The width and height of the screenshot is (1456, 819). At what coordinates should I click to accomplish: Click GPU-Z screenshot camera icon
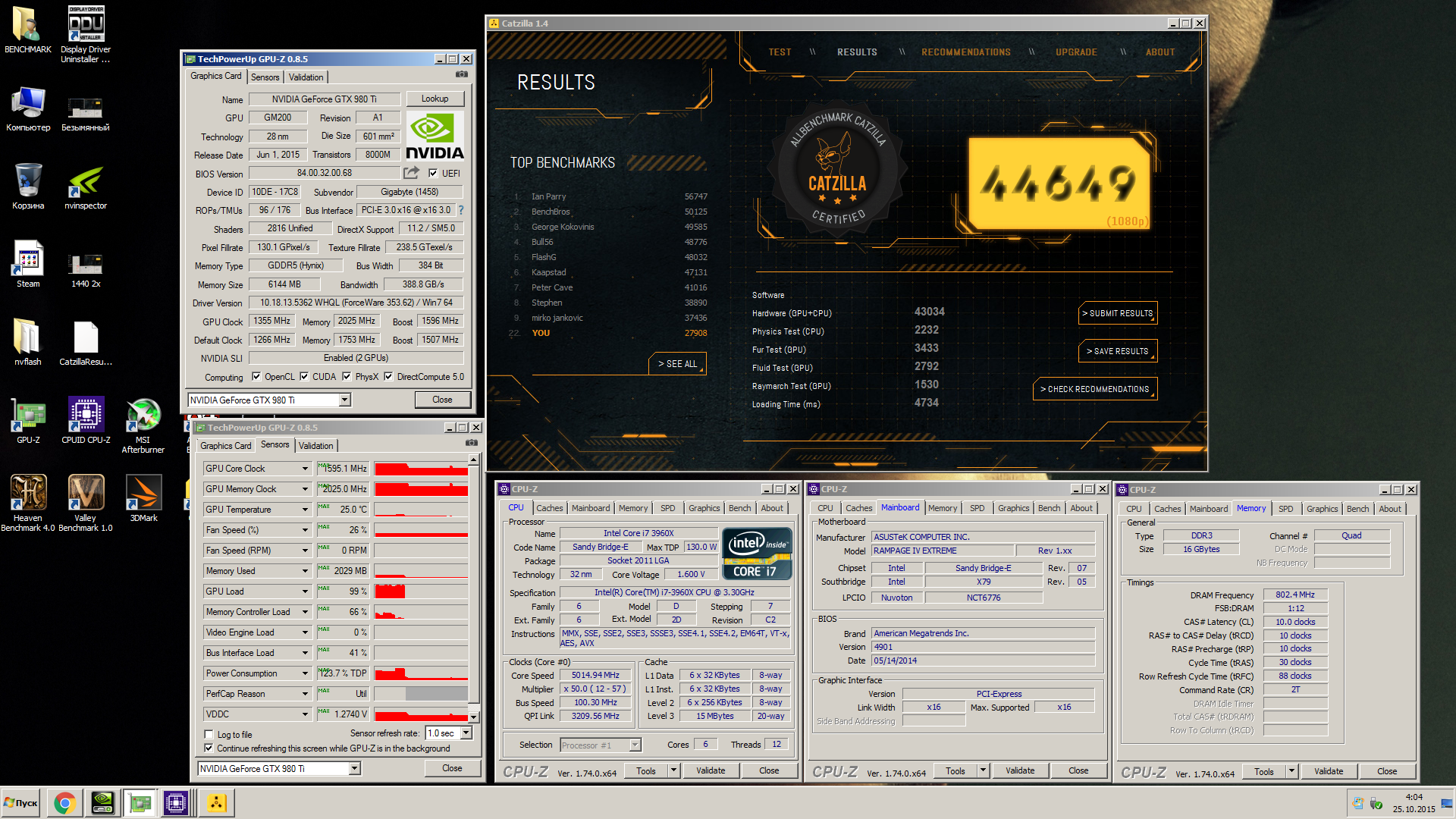pos(461,74)
